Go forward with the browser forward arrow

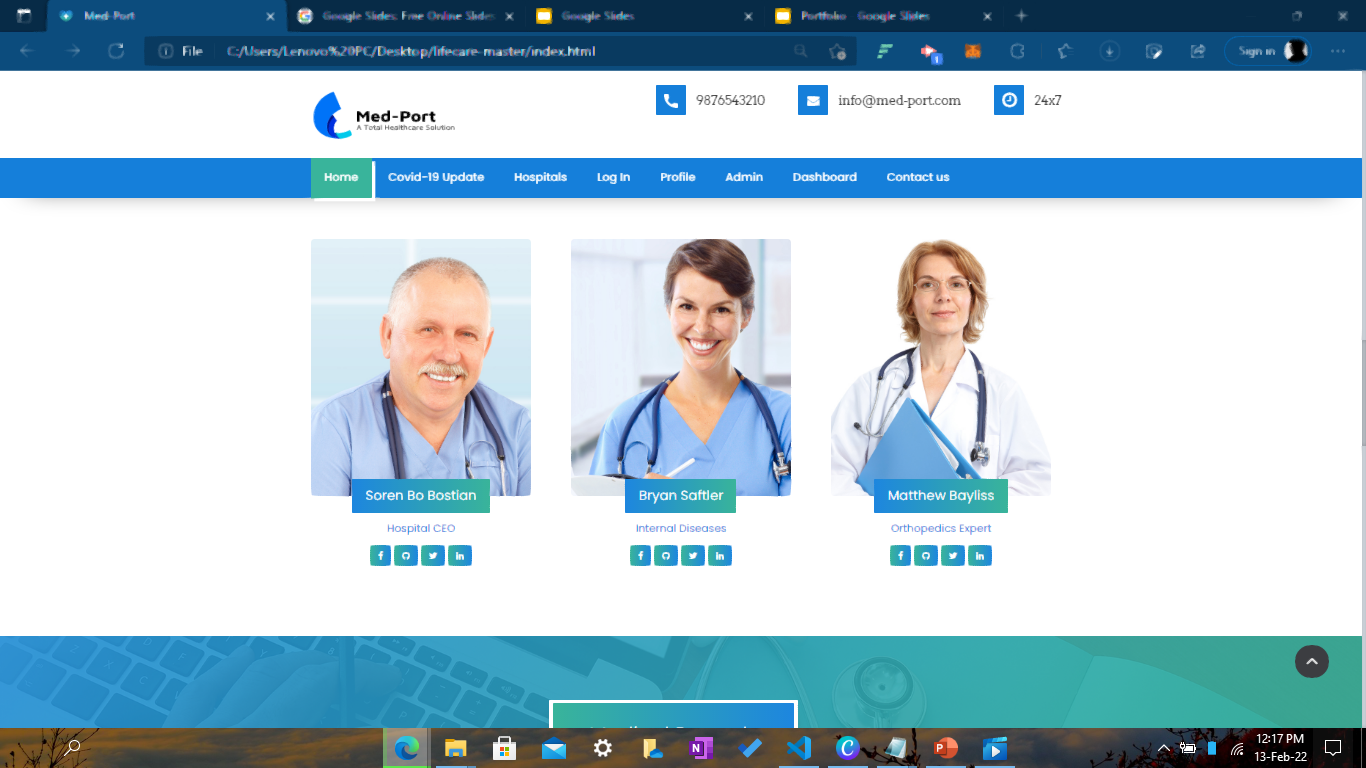tap(72, 51)
